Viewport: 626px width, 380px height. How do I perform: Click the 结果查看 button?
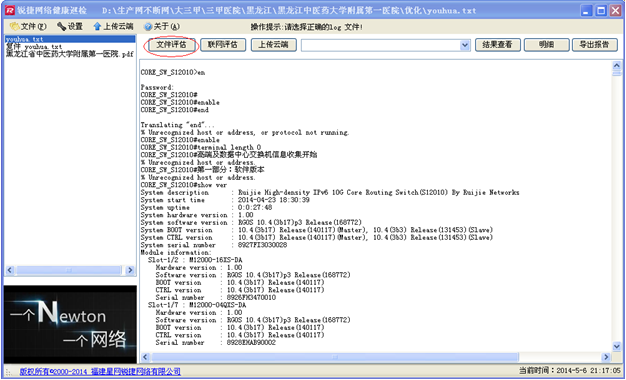coord(497,45)
